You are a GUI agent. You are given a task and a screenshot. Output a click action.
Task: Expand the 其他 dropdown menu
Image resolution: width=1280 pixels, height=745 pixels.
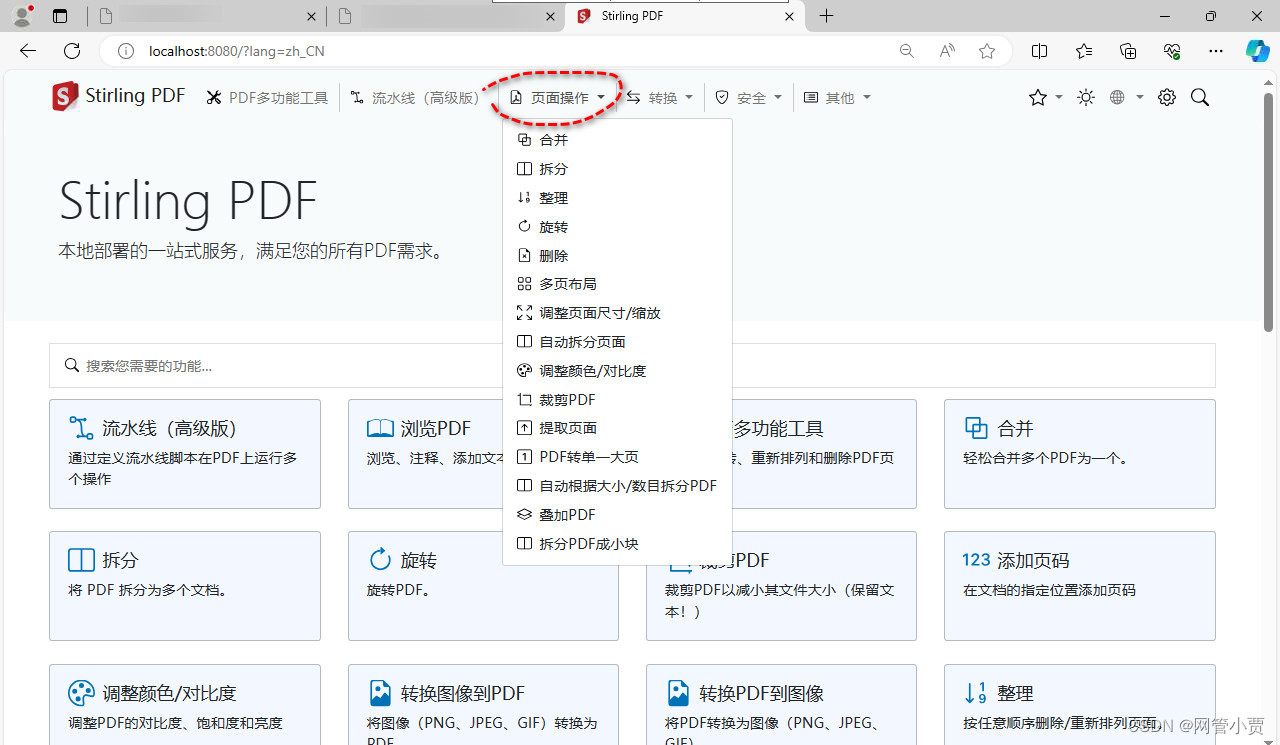(x=838, y=97)
